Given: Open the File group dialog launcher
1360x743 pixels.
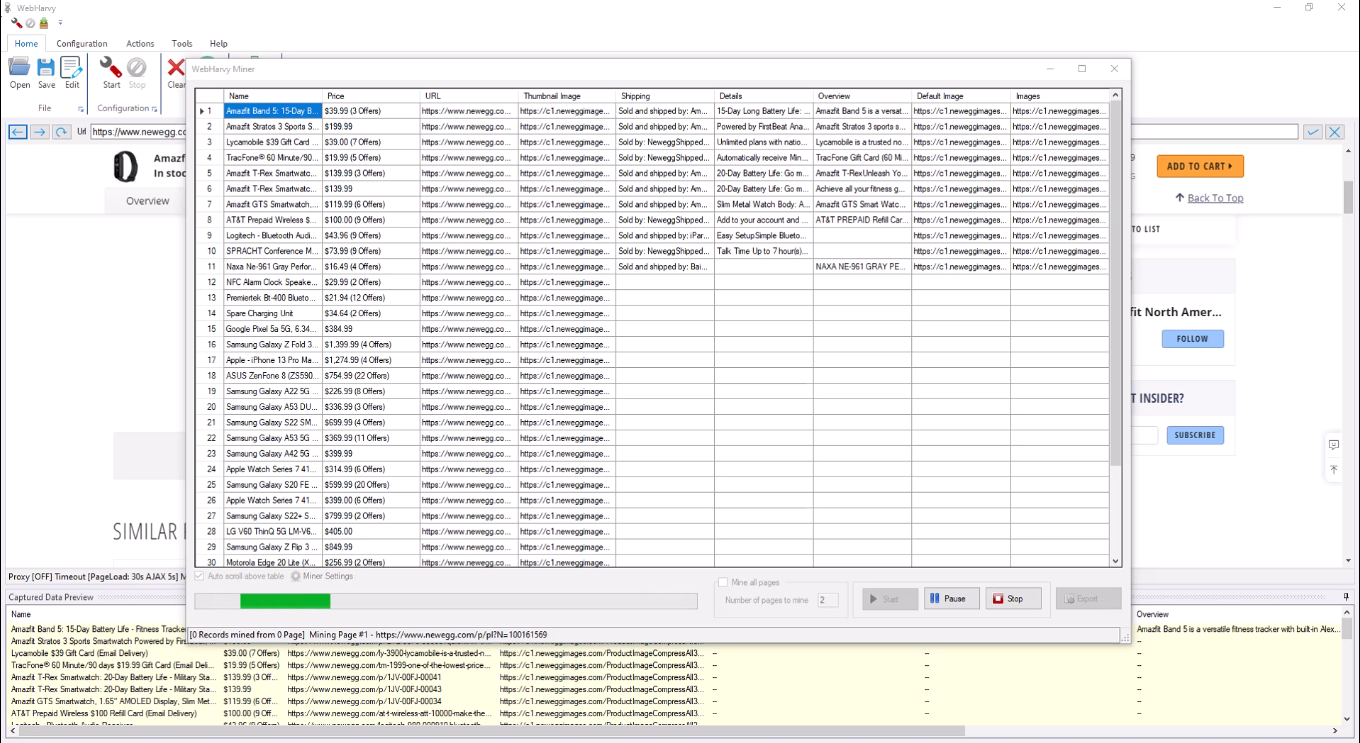Looking at the screenshot, I should 81,108.
